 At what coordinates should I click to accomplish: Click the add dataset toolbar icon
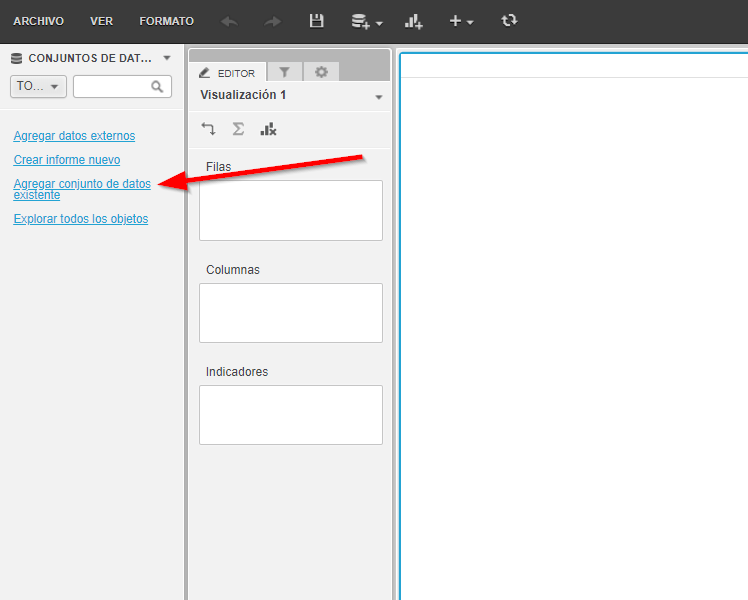(x=361, y=21)
